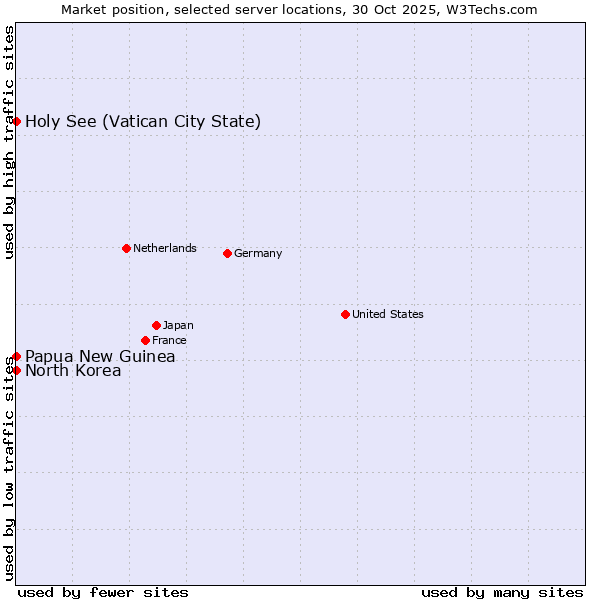Click the "used by fewer sites" axis label

pos(103,592)
